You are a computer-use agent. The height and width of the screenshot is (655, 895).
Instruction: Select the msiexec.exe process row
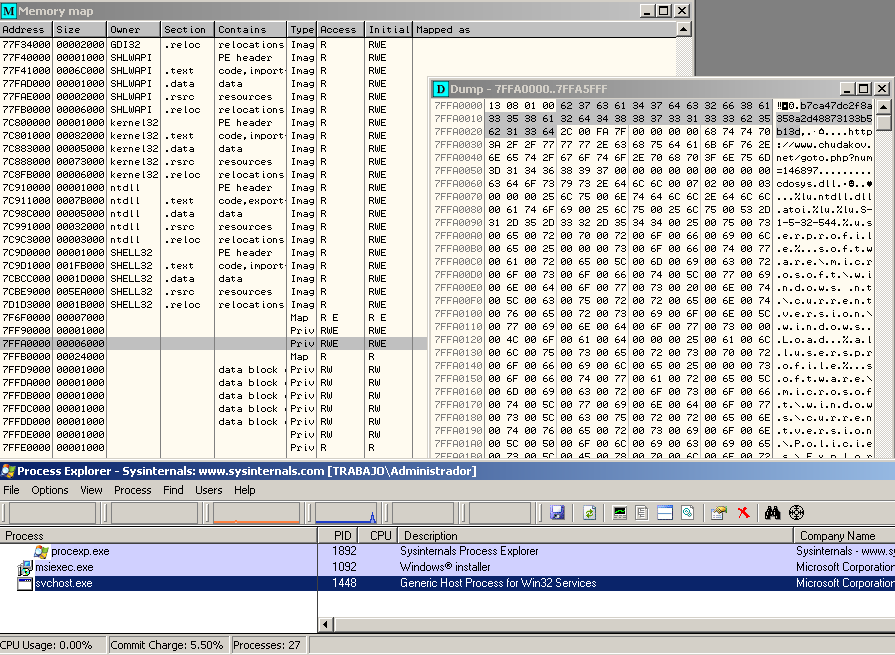(63, 567)
